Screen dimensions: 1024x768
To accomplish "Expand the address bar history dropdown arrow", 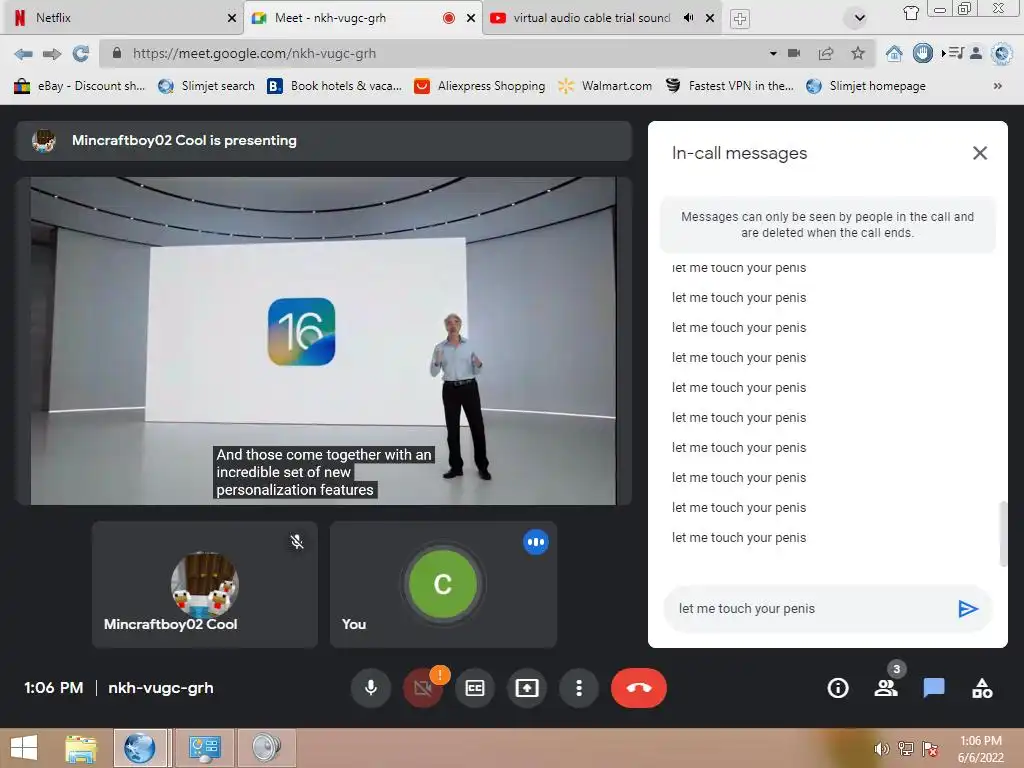I will (773, 54).
